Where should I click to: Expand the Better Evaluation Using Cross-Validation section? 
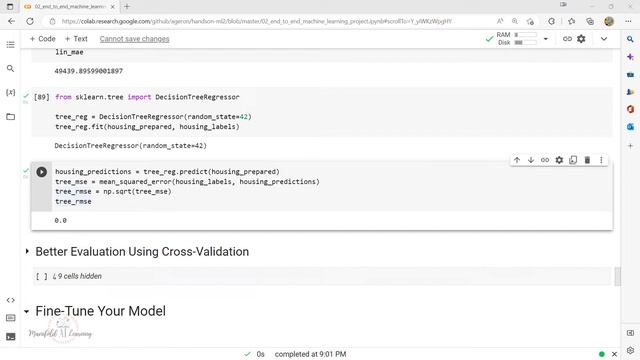point(27,251)
